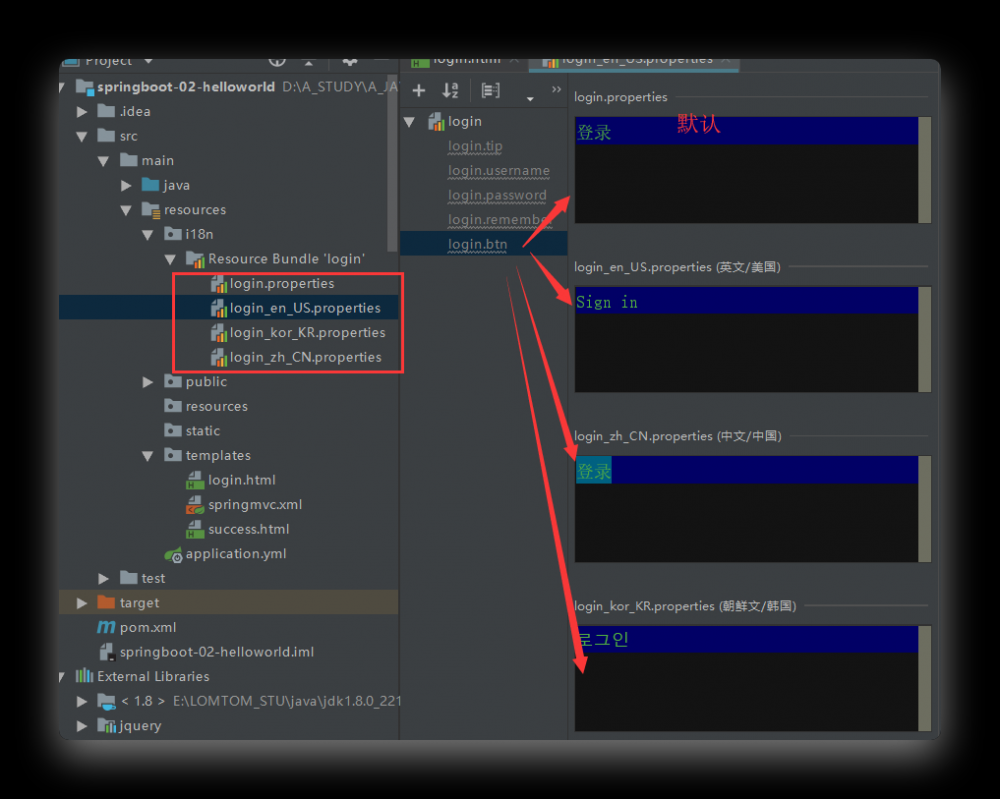The height and width of the screenshot is (799, 1000).
Task: Click the group by prefix icon
Action: point(490,91)
